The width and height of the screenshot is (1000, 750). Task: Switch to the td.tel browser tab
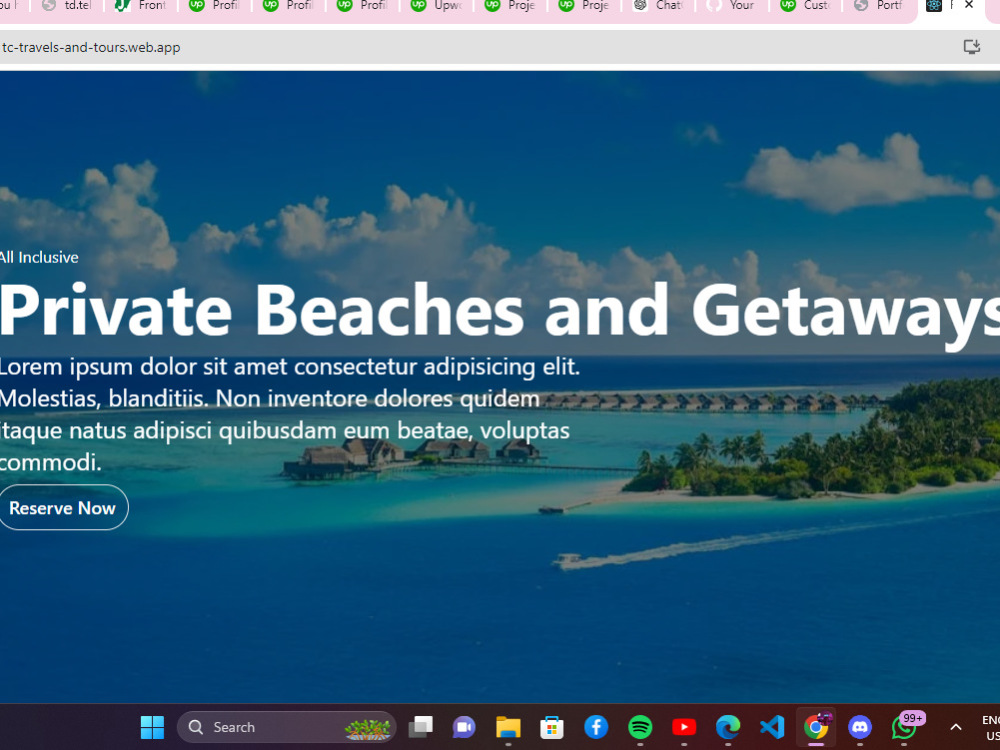coord(68,6)
